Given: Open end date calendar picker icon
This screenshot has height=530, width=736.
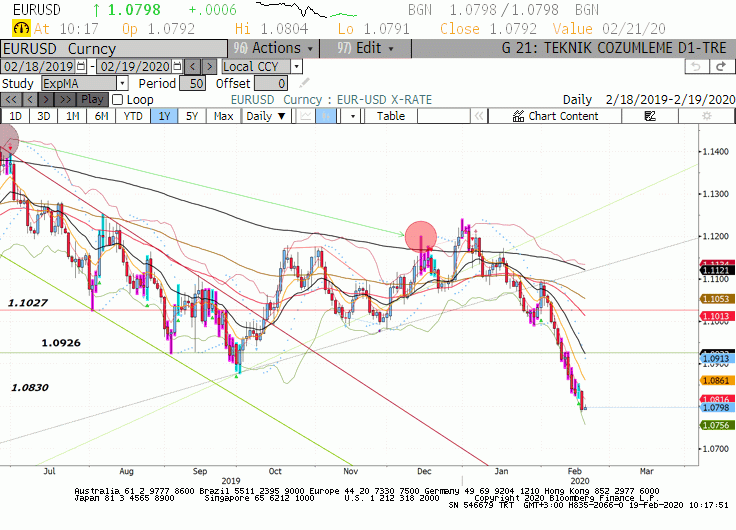Looking at the screenshot, I should (x=177, y=66).
